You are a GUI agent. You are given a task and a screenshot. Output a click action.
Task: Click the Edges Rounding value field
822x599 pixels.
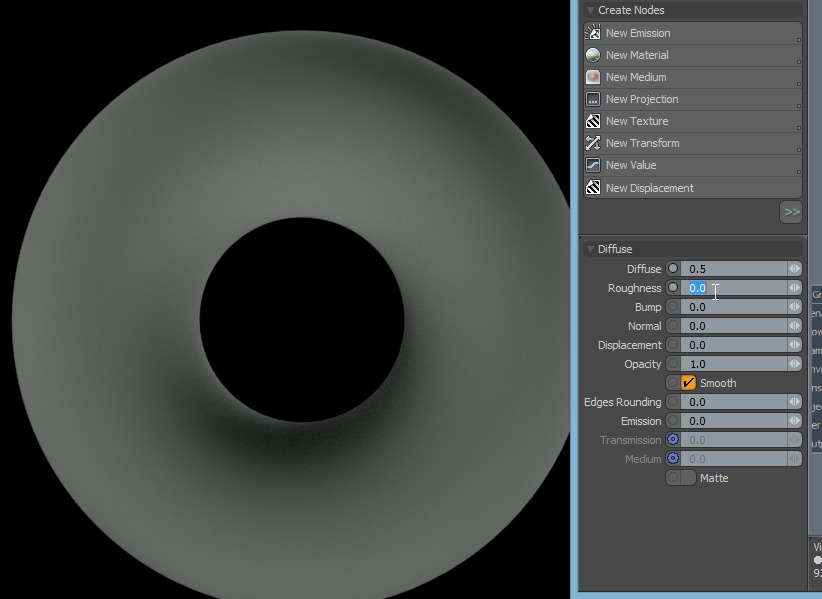tap(734, 401)
